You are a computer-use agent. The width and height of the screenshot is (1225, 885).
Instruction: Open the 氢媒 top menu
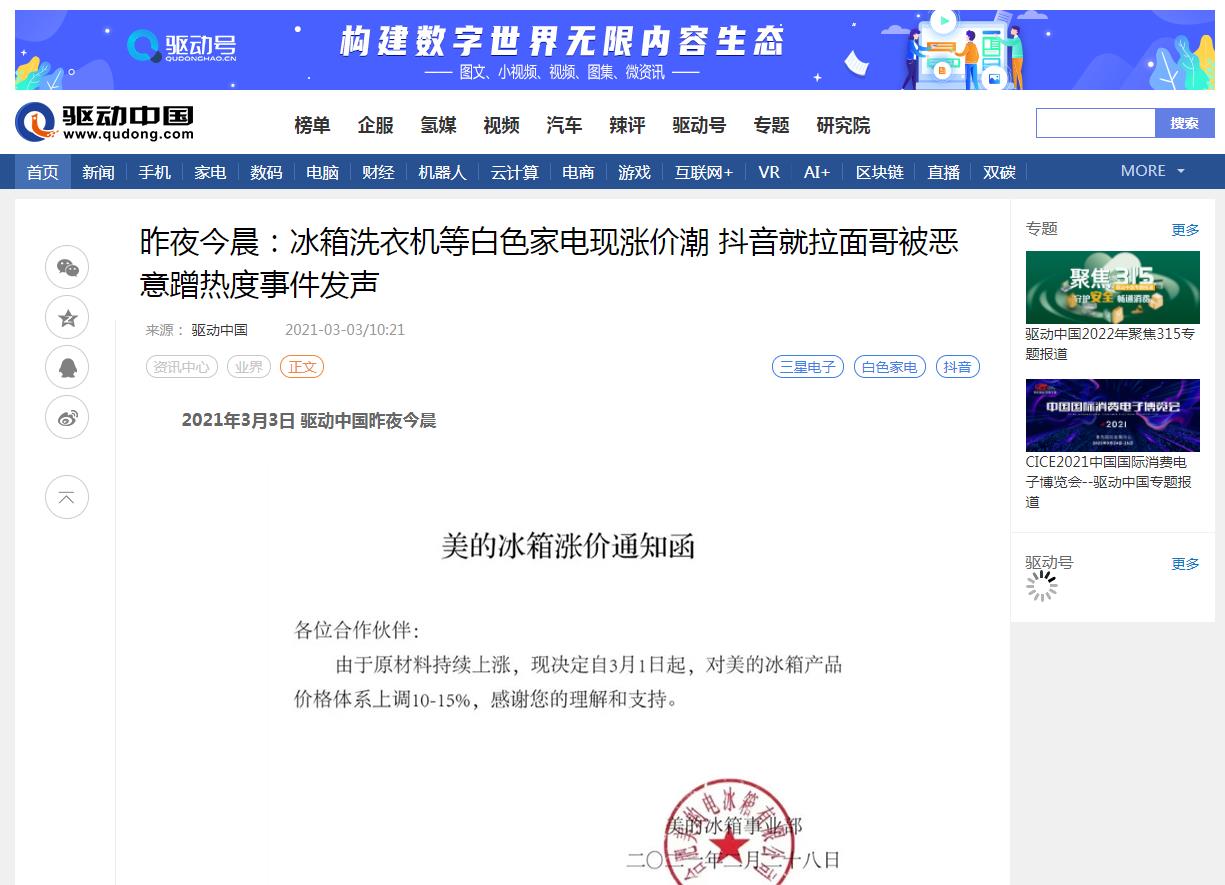click(x=438, y=125)
